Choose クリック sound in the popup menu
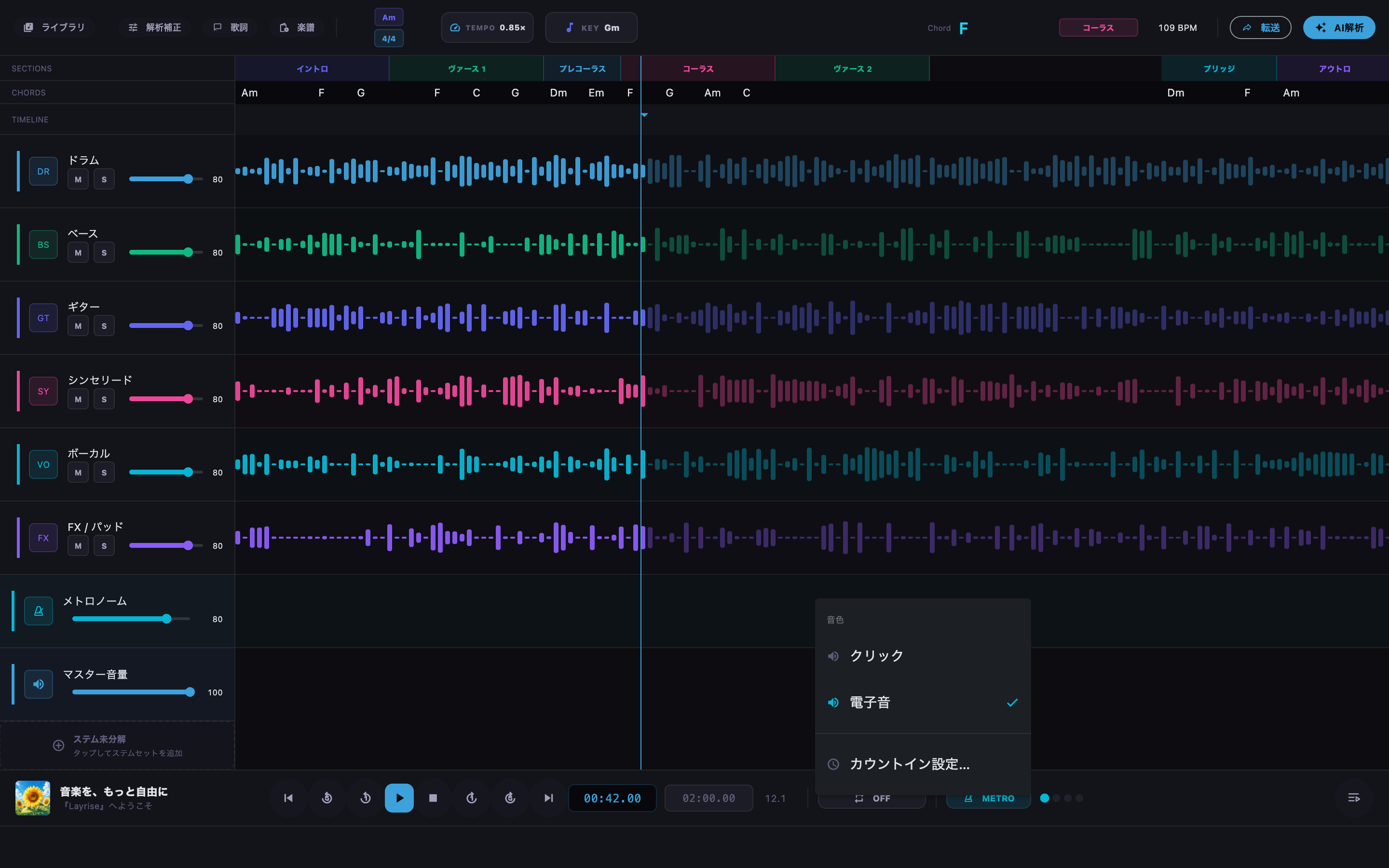Image resolution: width=1389 pixels, height=868 pixels. [923, 656]
